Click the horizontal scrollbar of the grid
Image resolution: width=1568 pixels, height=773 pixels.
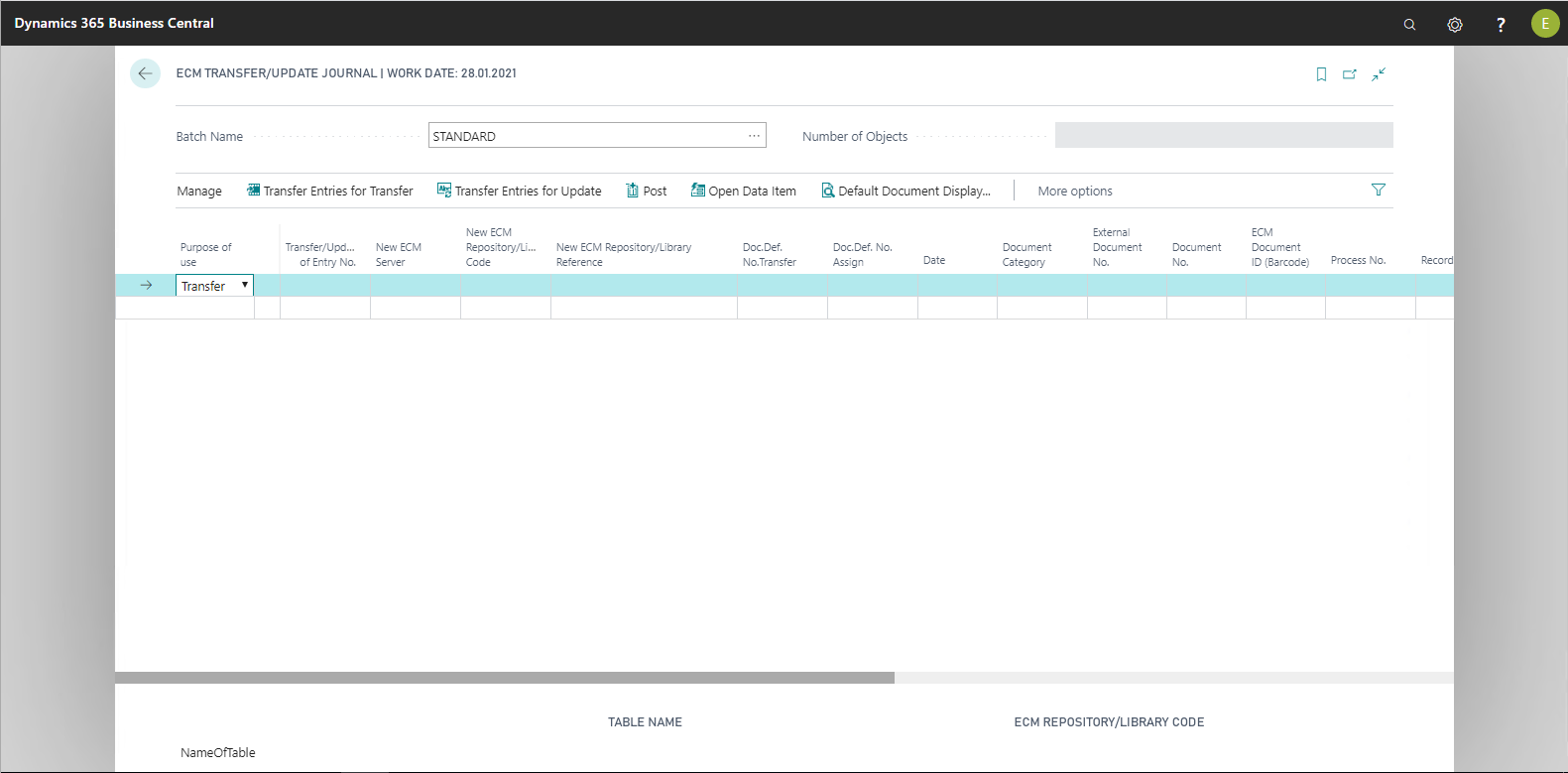[504, 678]
